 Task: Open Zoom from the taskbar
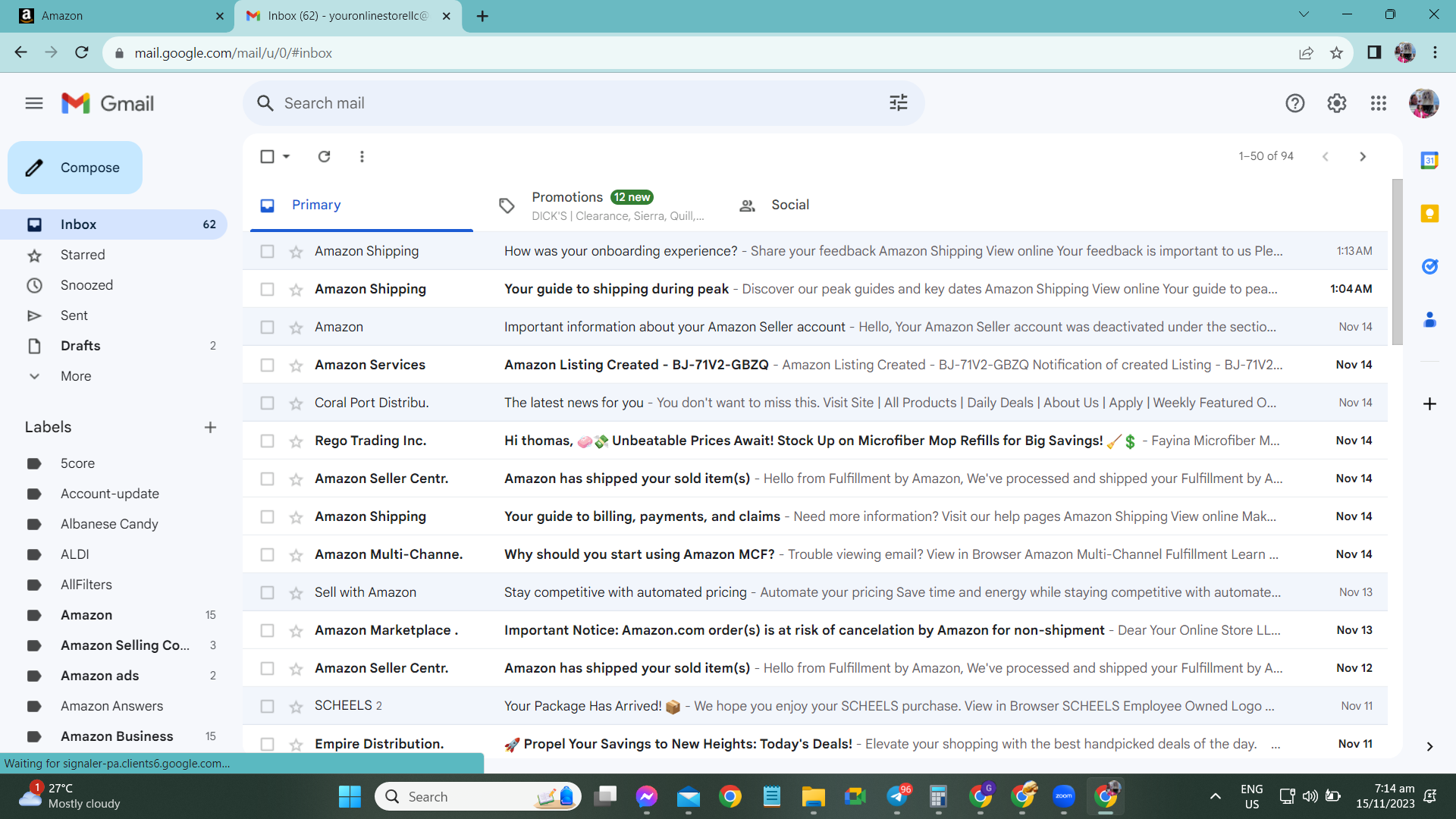pos(1064,796)
